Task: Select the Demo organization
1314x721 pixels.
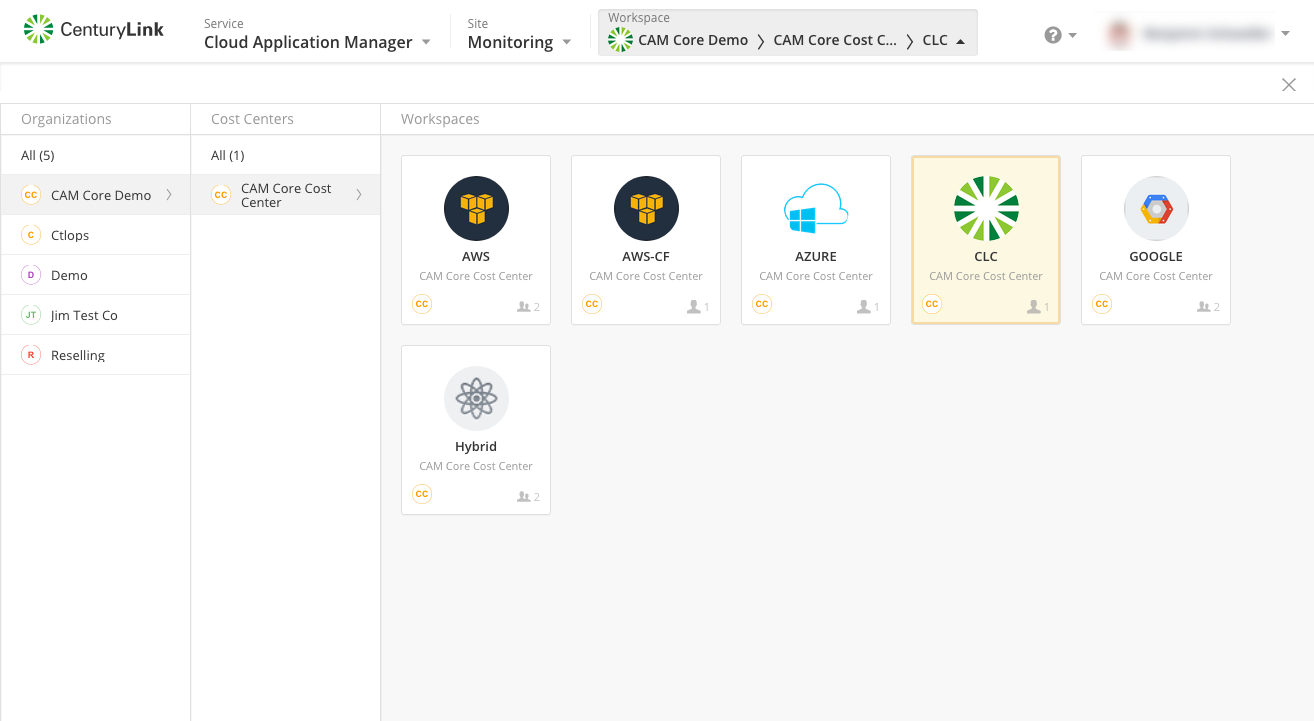Action: (x=95, y=275)
